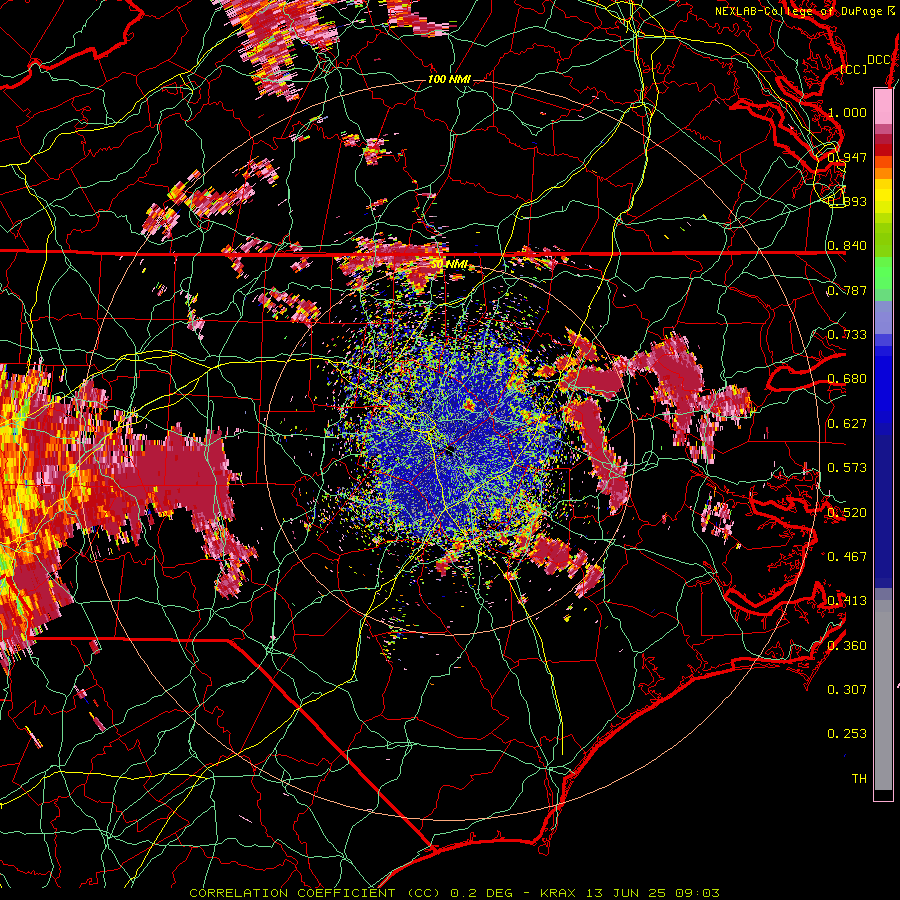The width and height of the screenshot is (900, 900).
Task: Click the 0.947 legend value
Action: (x=847, y=157)
